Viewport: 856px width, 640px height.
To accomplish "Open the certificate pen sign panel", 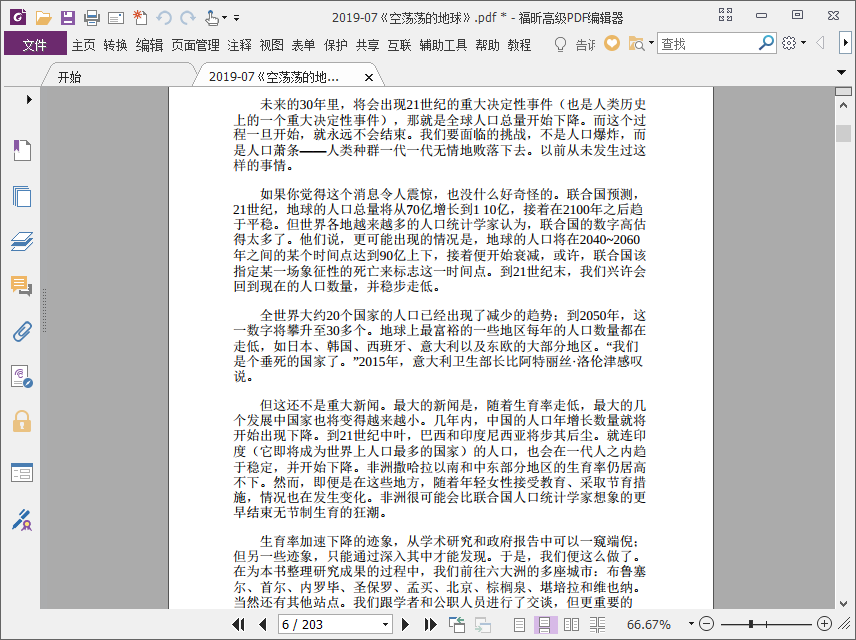I will 22,520.
